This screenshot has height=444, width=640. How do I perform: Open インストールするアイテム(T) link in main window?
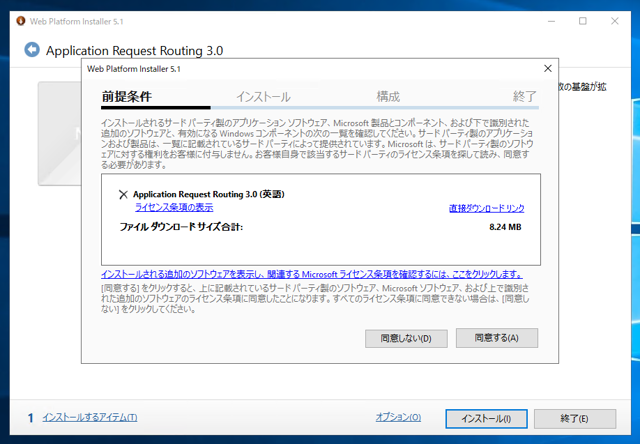click(x=90, y=417)
